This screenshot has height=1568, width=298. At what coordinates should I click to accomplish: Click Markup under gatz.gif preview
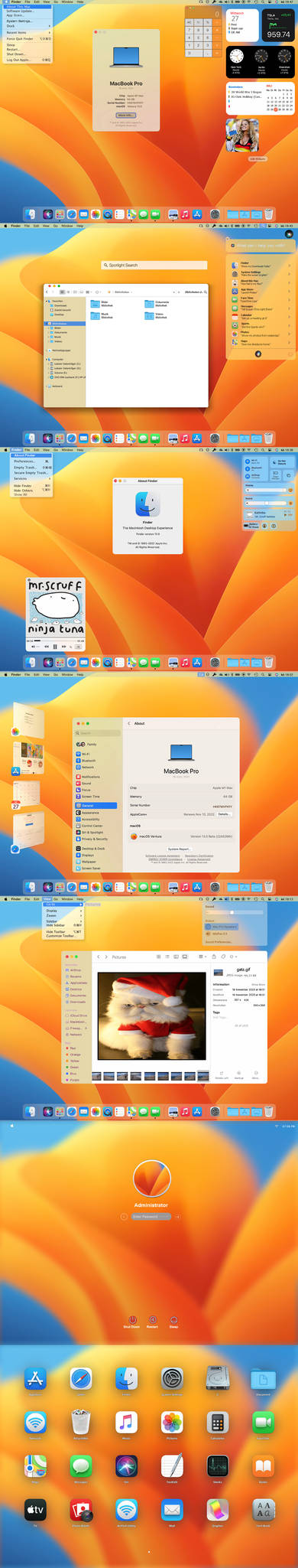tap(239, 1075)
